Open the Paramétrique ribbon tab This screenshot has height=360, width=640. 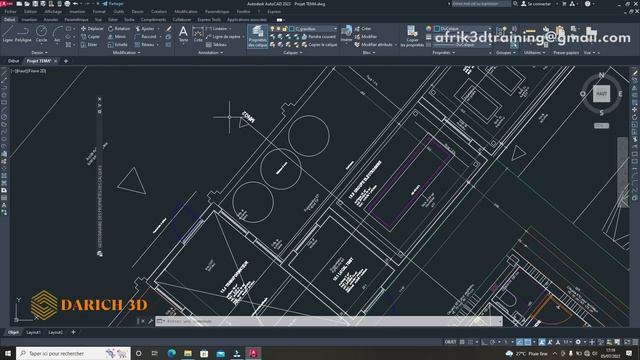pos(76,20)
